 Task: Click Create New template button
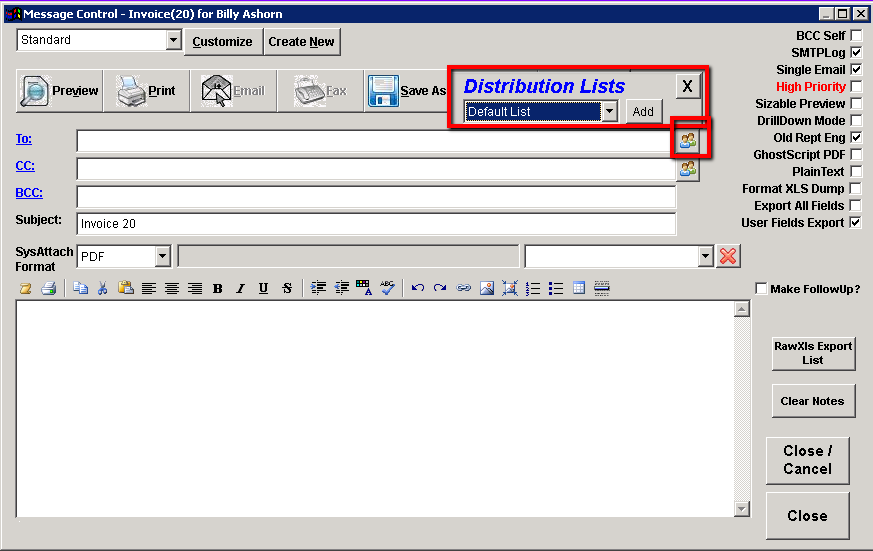click(x=301, y=42)
